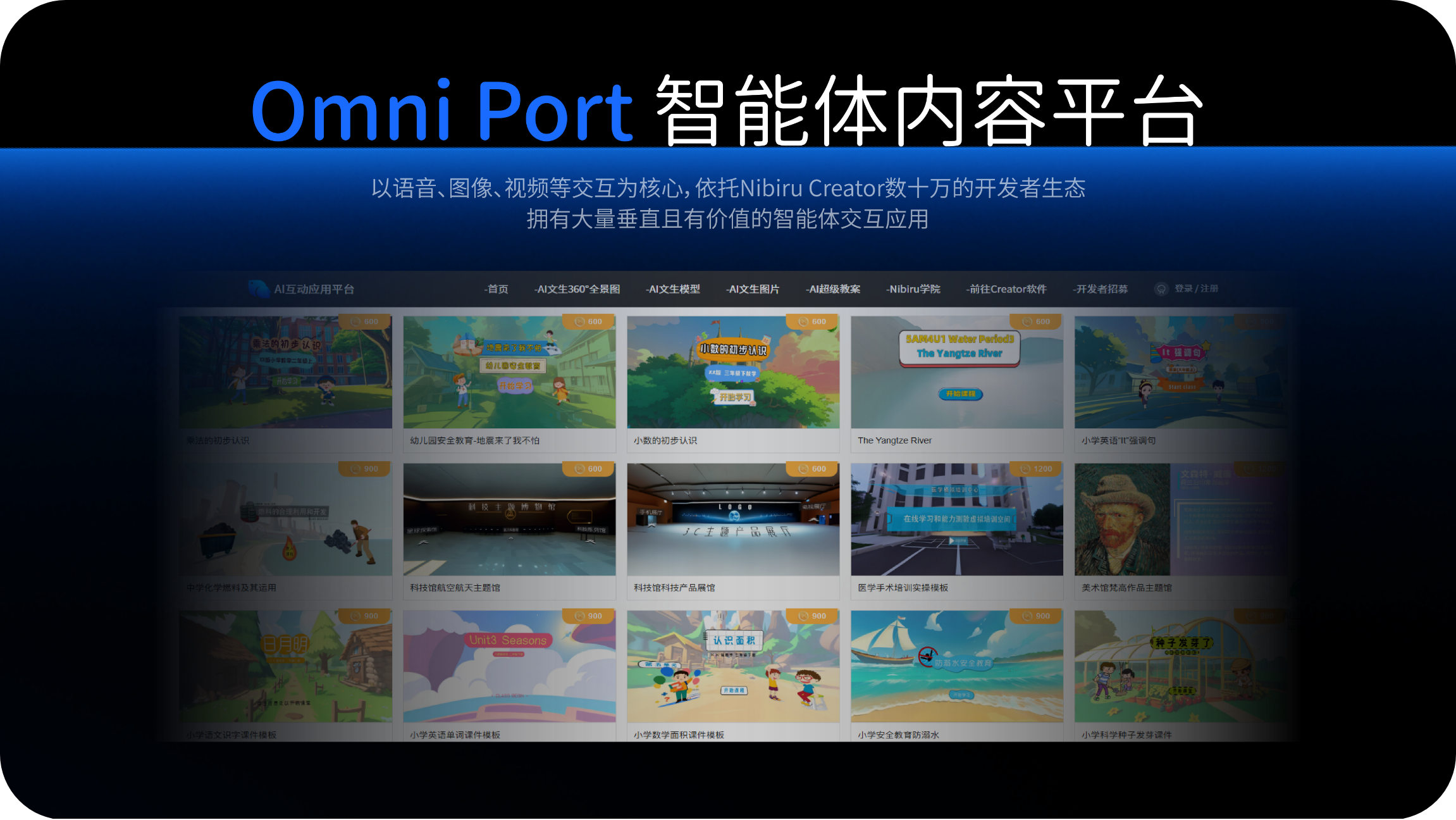Open the 首页 nav item
The image size is (1456, 820).
tap(497, 289)
